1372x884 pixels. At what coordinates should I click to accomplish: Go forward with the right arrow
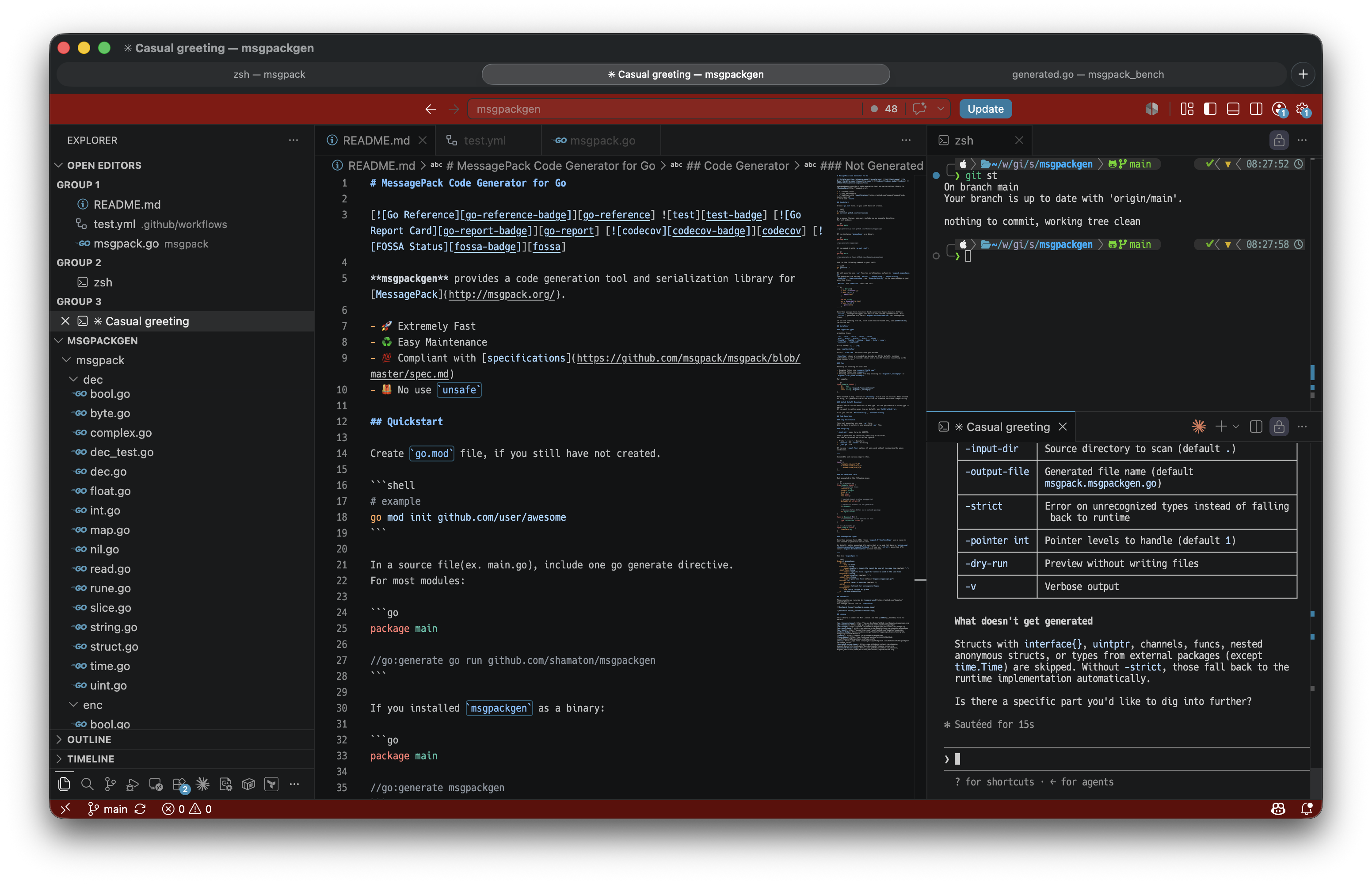click(x=454, y=109)
